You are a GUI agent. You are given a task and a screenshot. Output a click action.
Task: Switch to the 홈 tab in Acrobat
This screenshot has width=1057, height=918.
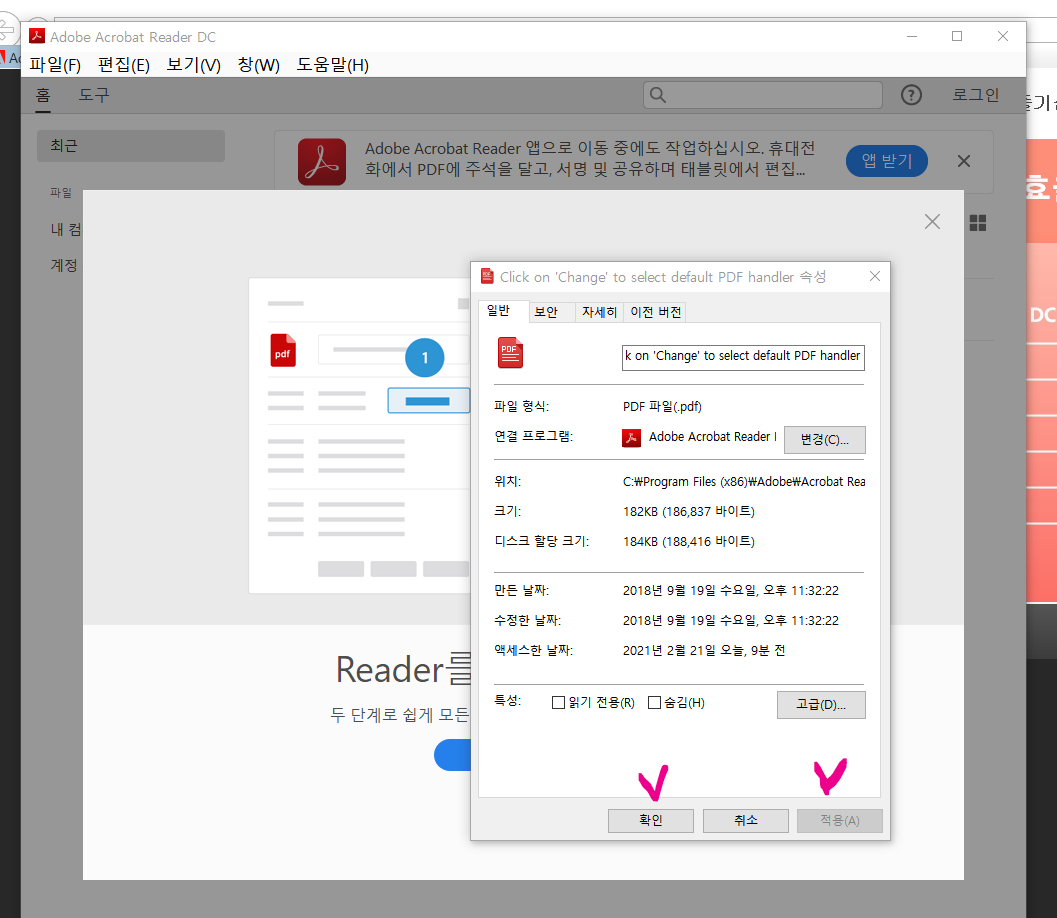click(43, 95)
